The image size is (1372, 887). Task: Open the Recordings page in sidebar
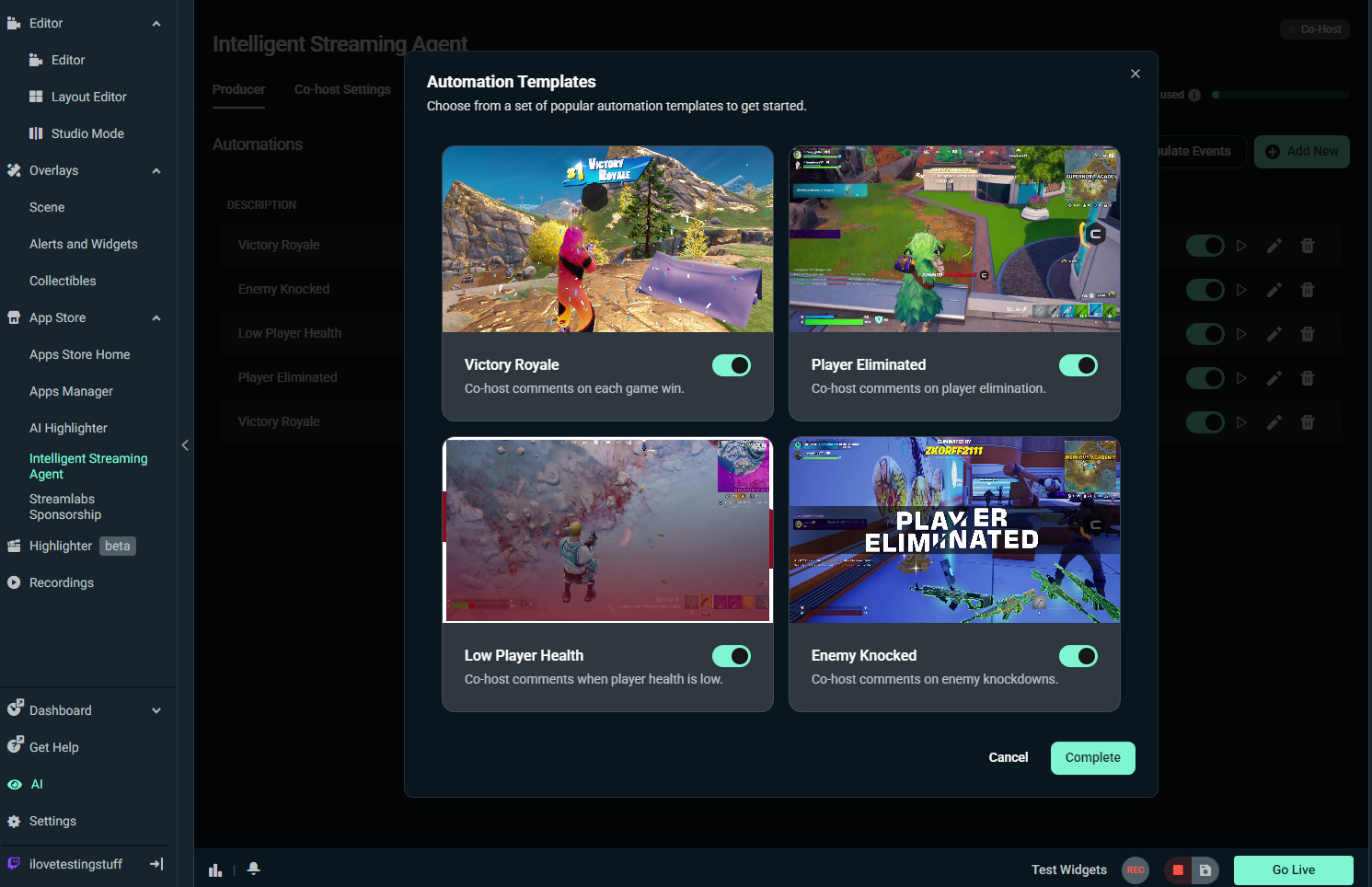coord(62,582)
